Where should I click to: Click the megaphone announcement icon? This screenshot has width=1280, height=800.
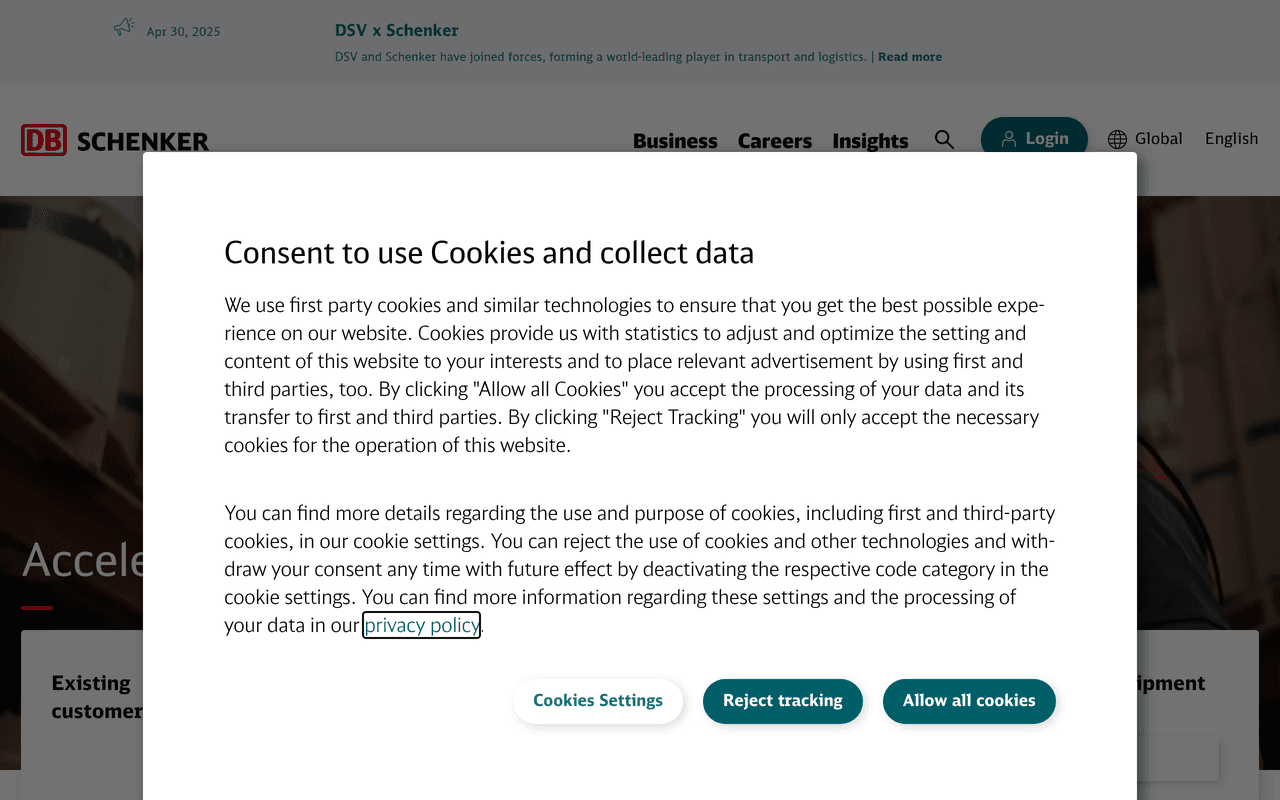[x=124, y=27]
